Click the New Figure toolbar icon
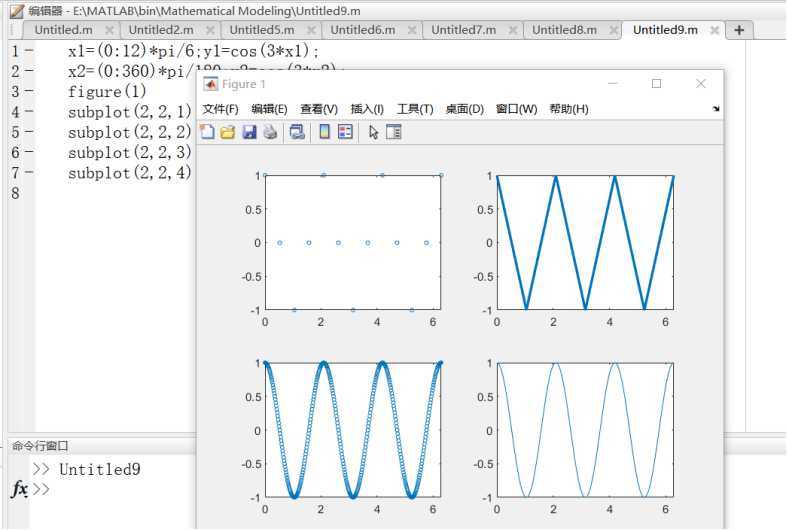This screenshot has width=787, height=530. pos(207,132)
